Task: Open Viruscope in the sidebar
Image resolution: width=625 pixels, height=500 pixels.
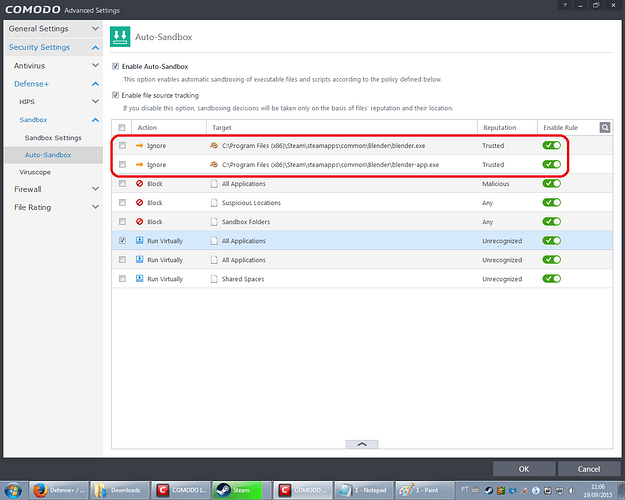Action: (x=35, y=172)
